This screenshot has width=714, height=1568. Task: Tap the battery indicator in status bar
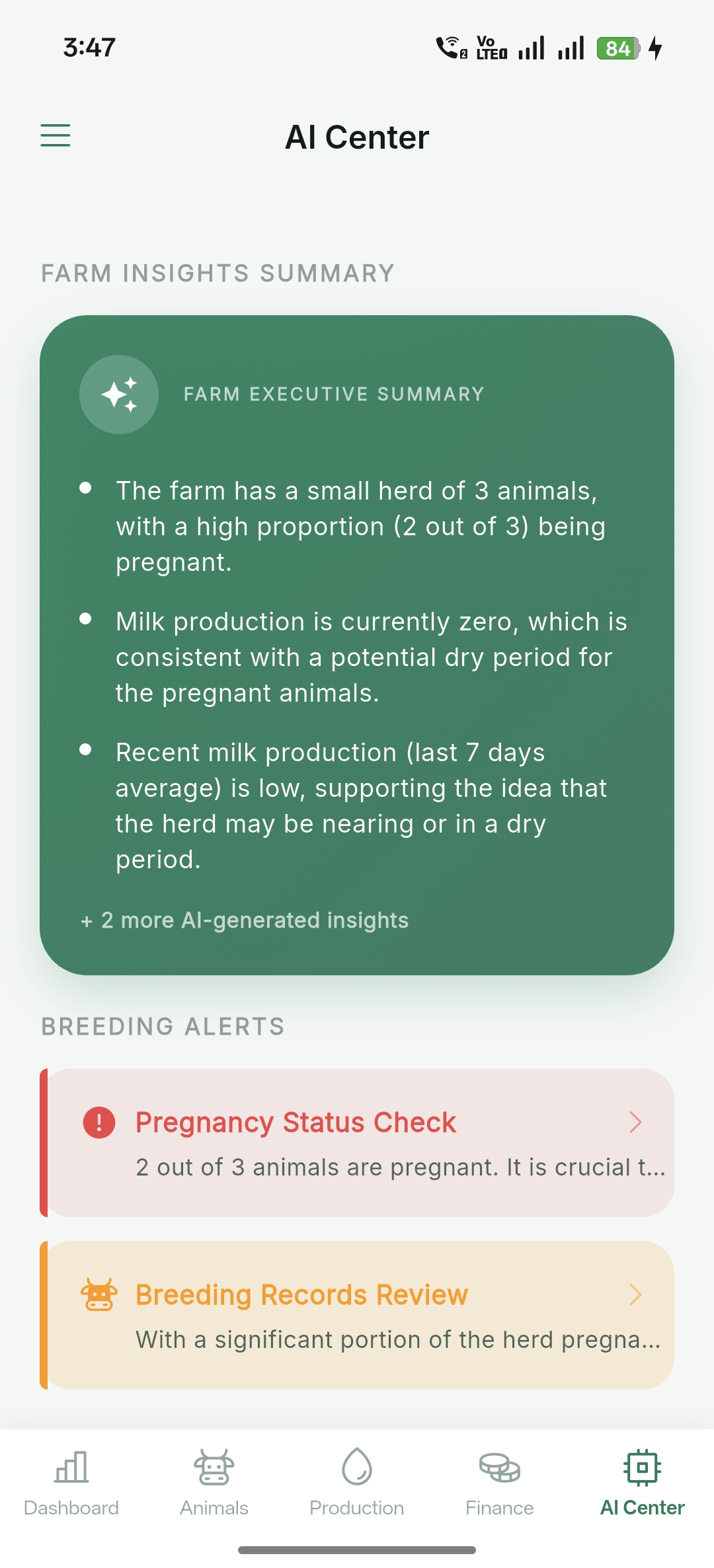(x=617, y=48)
